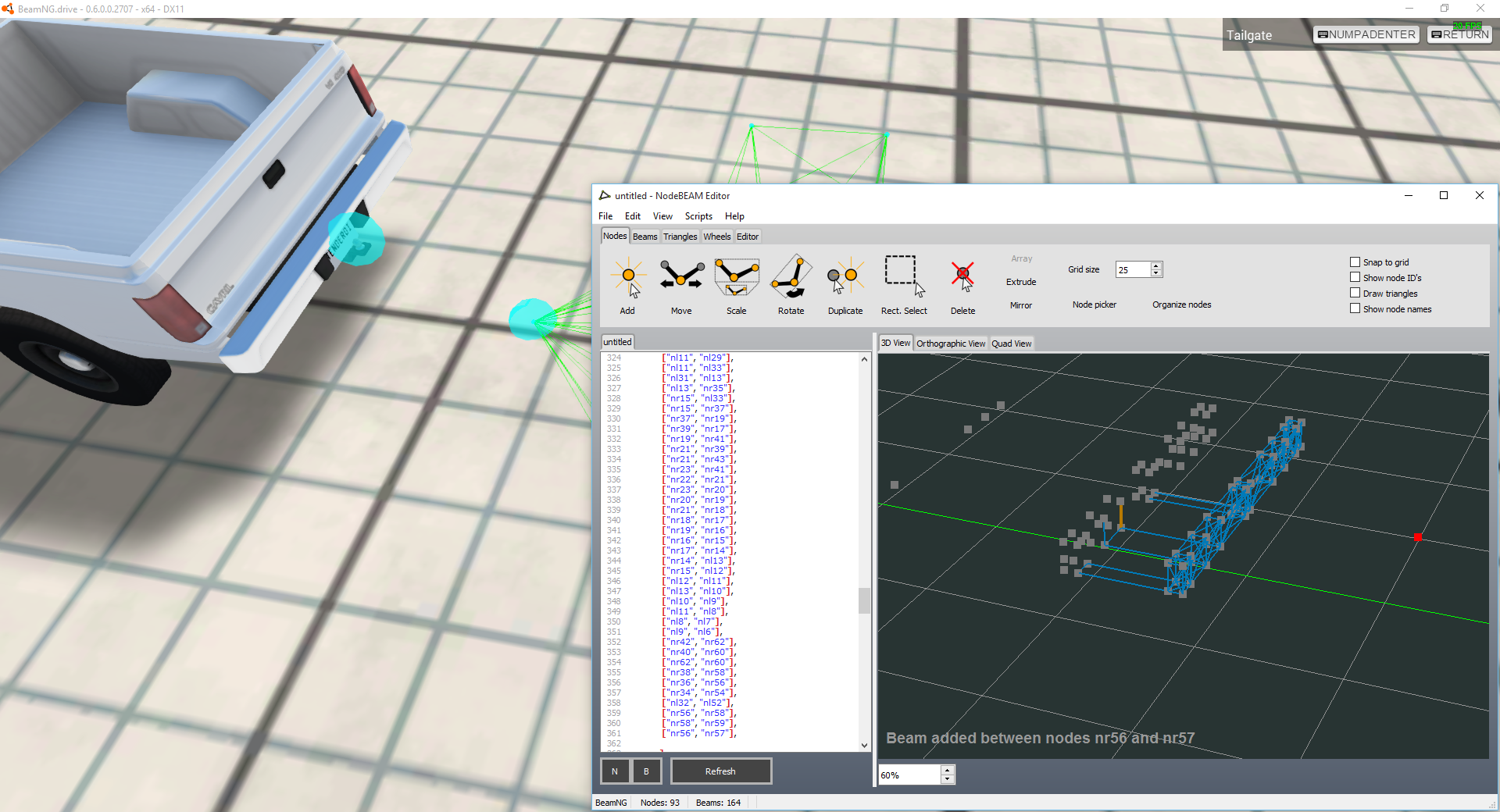Select the Nodes tab
Image resolution: width=1500 pixels, height=812 pixels.
point(615,236)
